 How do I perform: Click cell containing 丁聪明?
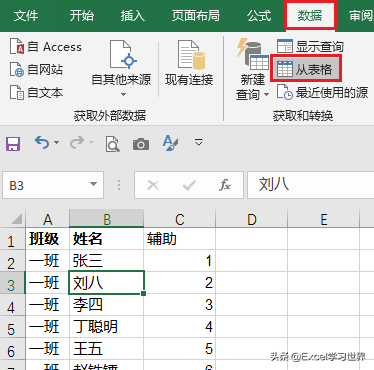[107, 327]
